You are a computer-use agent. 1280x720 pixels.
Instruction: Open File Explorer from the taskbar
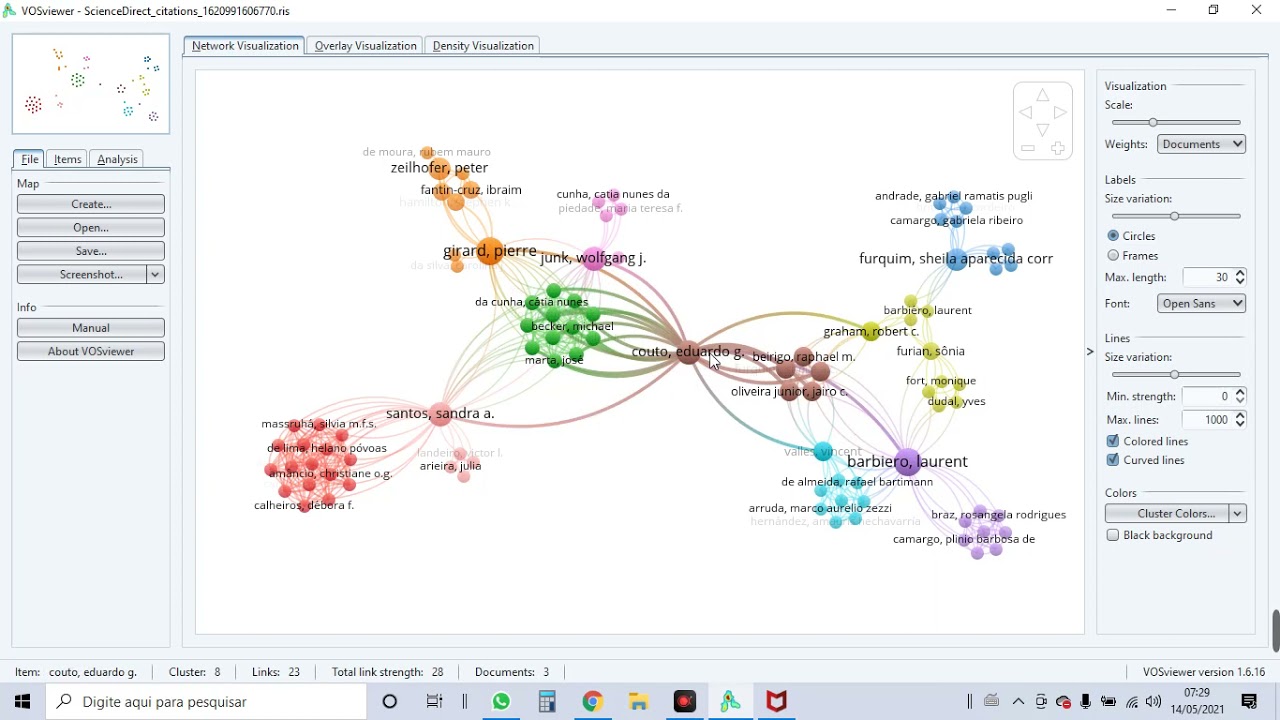click(639, 702)
